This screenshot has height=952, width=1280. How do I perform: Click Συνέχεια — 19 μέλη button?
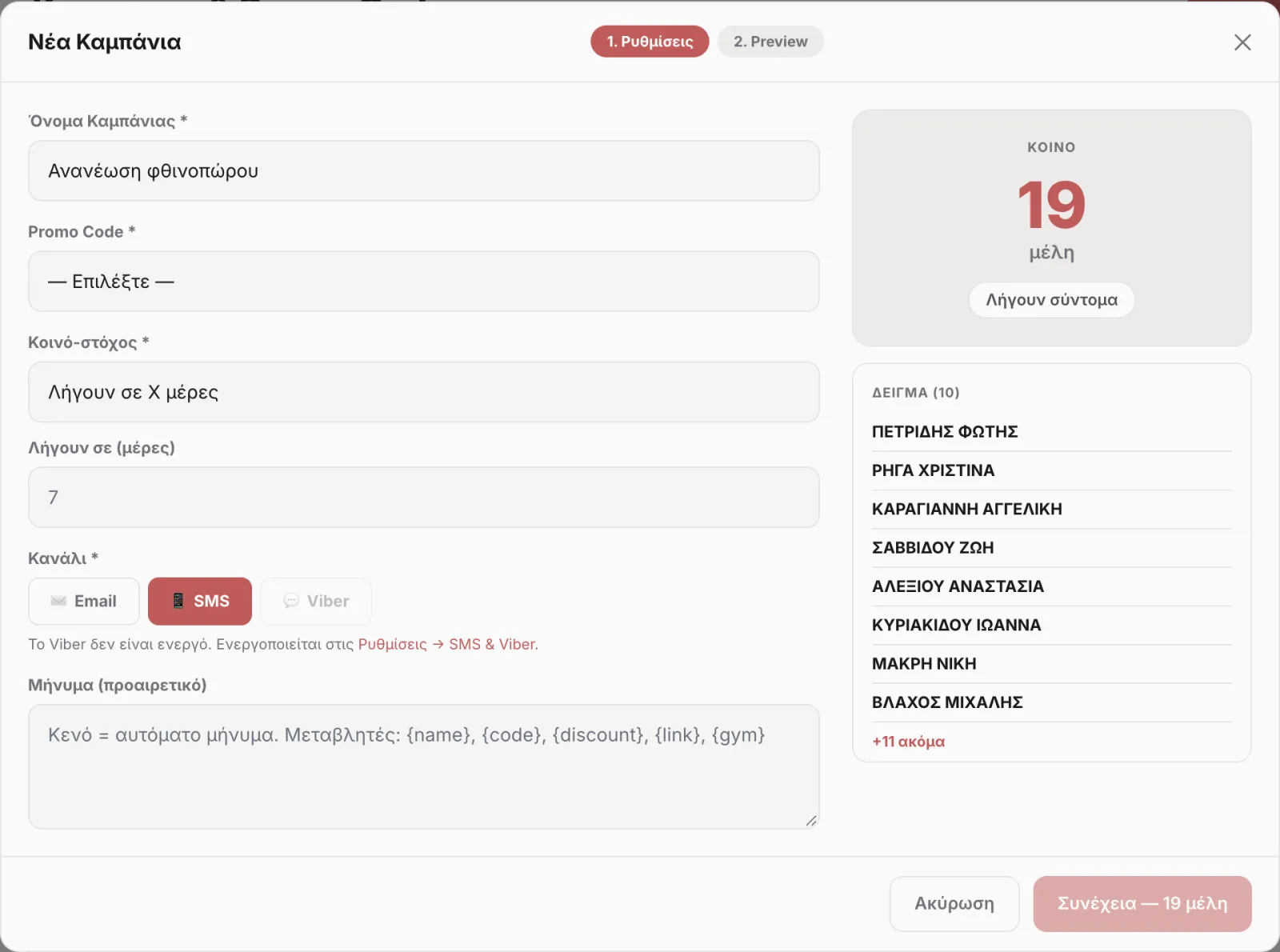1142,904
